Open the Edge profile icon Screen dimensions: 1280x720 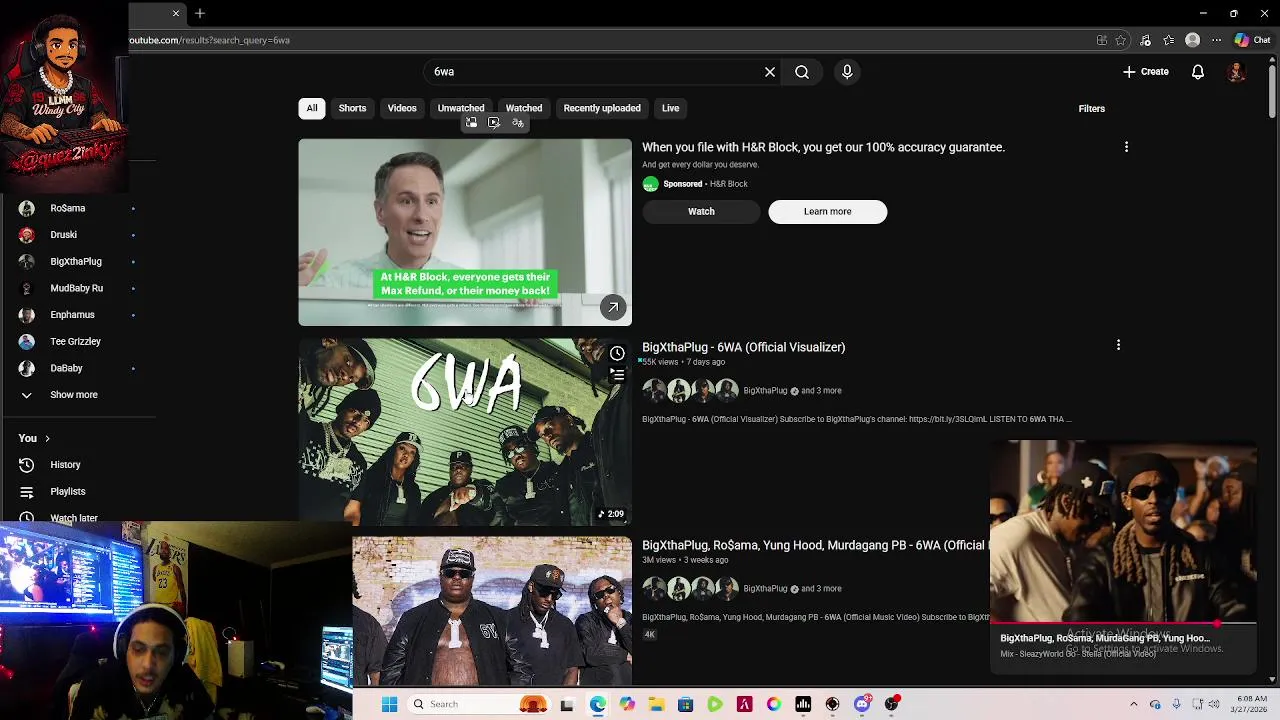[x=1192, y=40]
